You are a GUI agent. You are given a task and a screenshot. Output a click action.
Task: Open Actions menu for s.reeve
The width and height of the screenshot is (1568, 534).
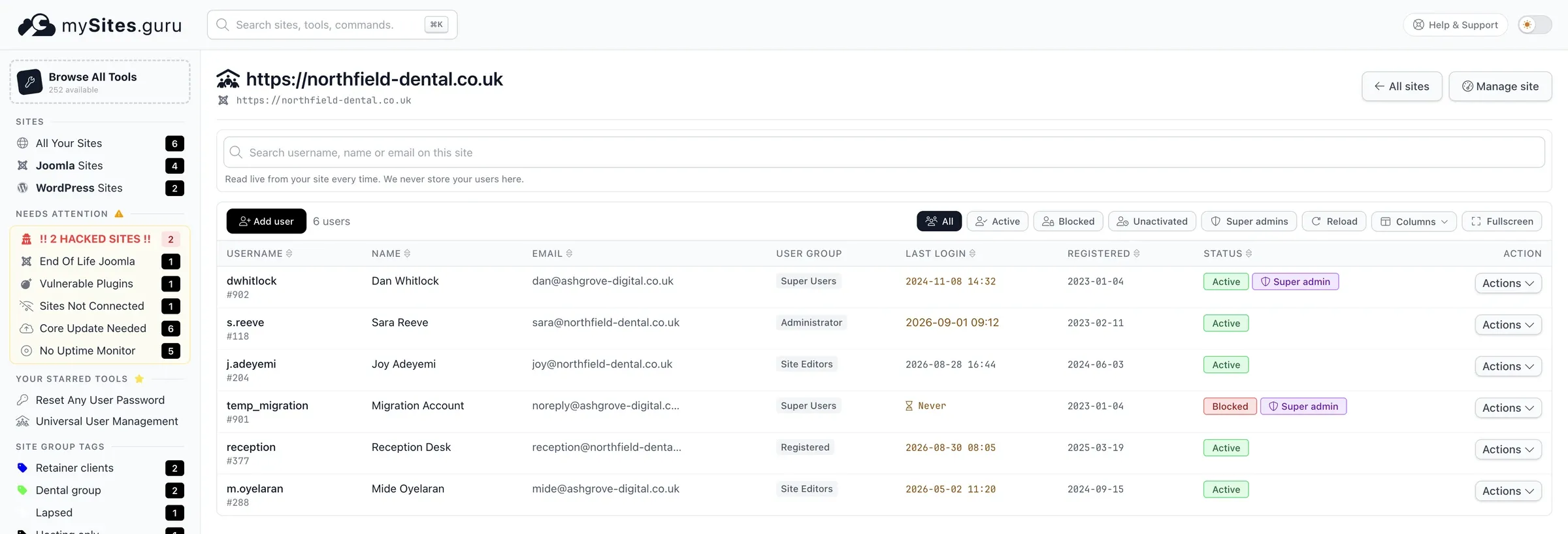point(1508,325)
